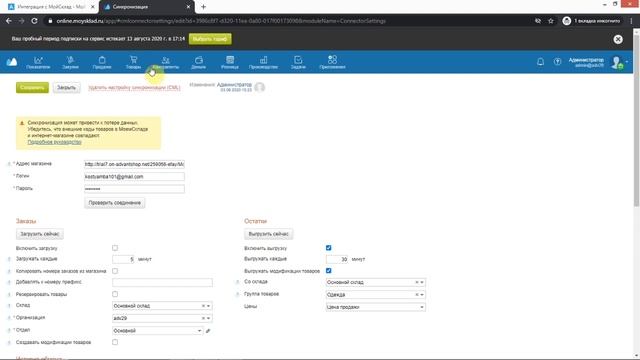
Task: Focus the Пароль input field
Action: point(134,189)
